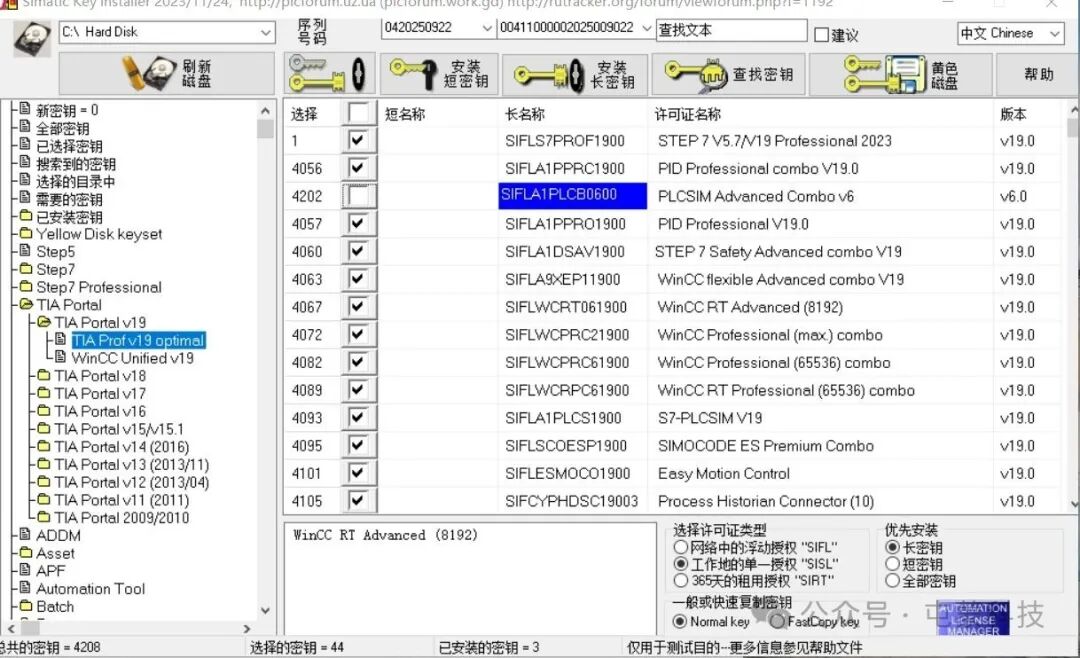Select the Automation Tool tree item
This screenshot has height=658, width=1080.
pyautogui.click(x=90, y=589)
